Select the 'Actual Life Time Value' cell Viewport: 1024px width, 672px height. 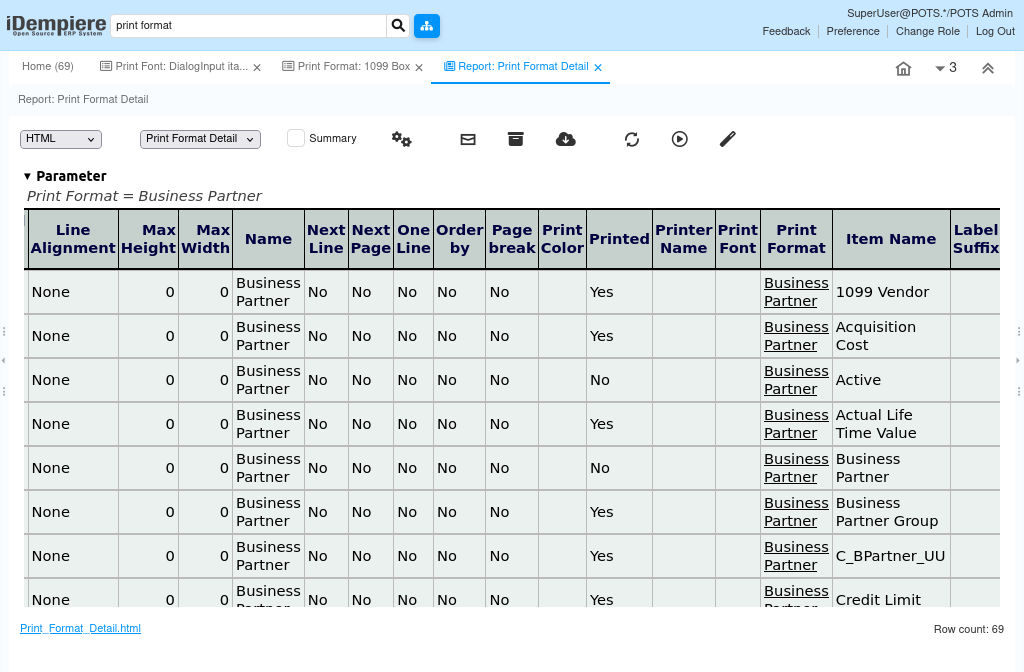point(891,424)
